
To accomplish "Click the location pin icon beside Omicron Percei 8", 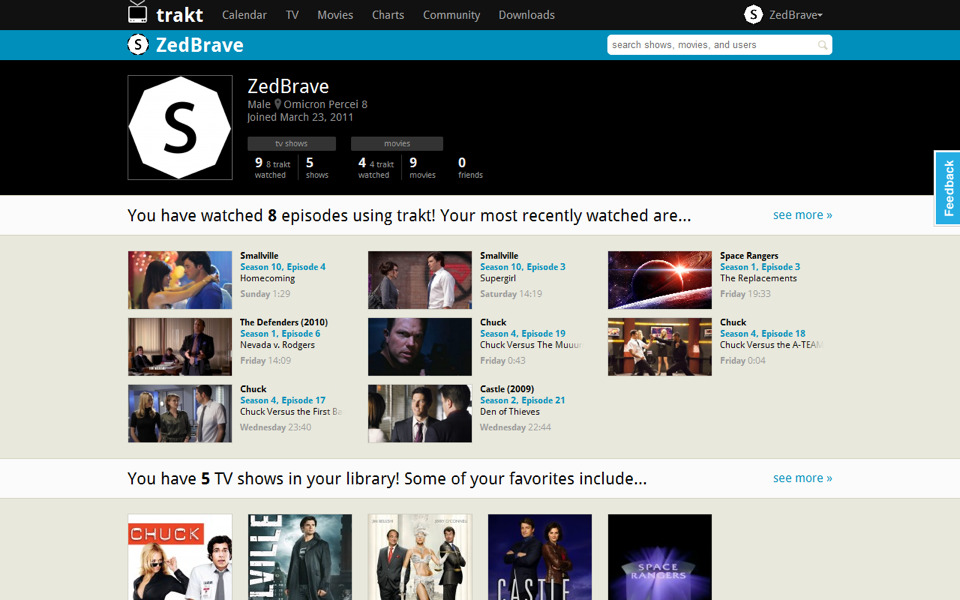I will [277, 105].
